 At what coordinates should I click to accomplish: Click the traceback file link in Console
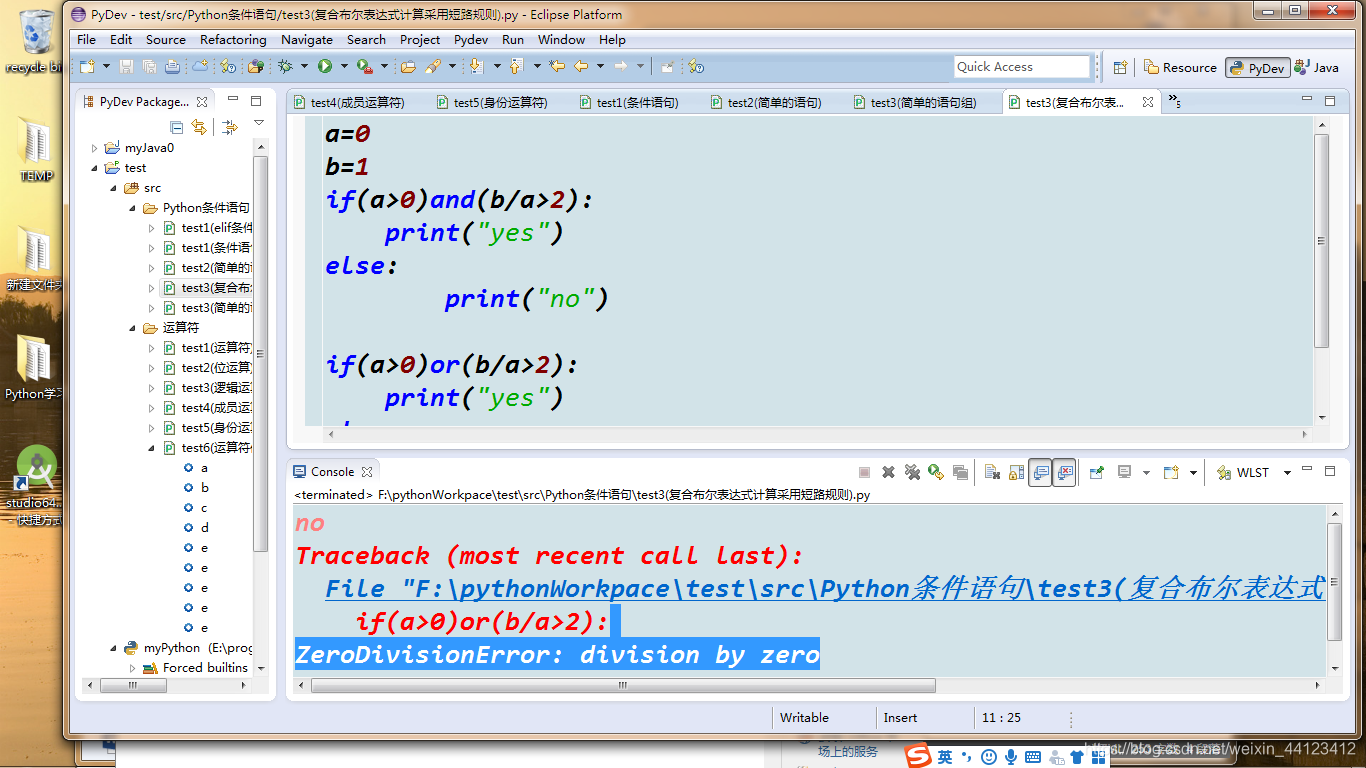pos(825,588)
